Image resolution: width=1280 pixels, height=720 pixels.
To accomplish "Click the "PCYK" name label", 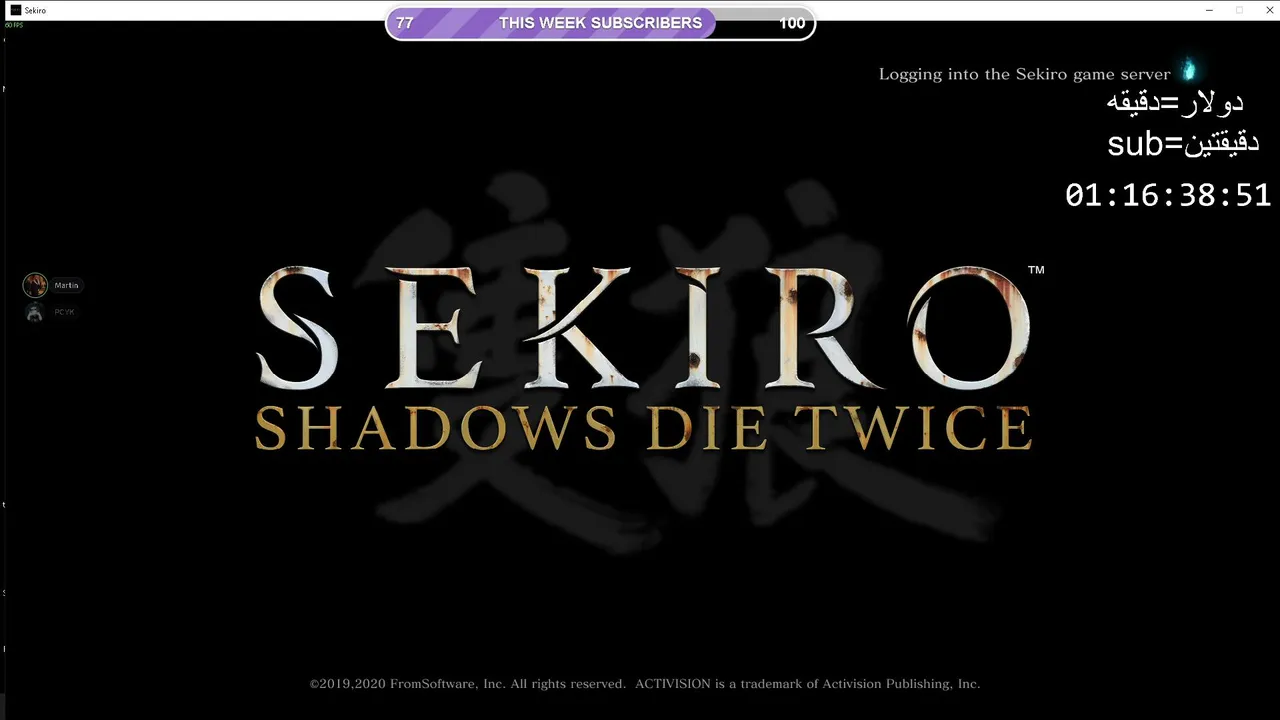I will tap(65, 312).
